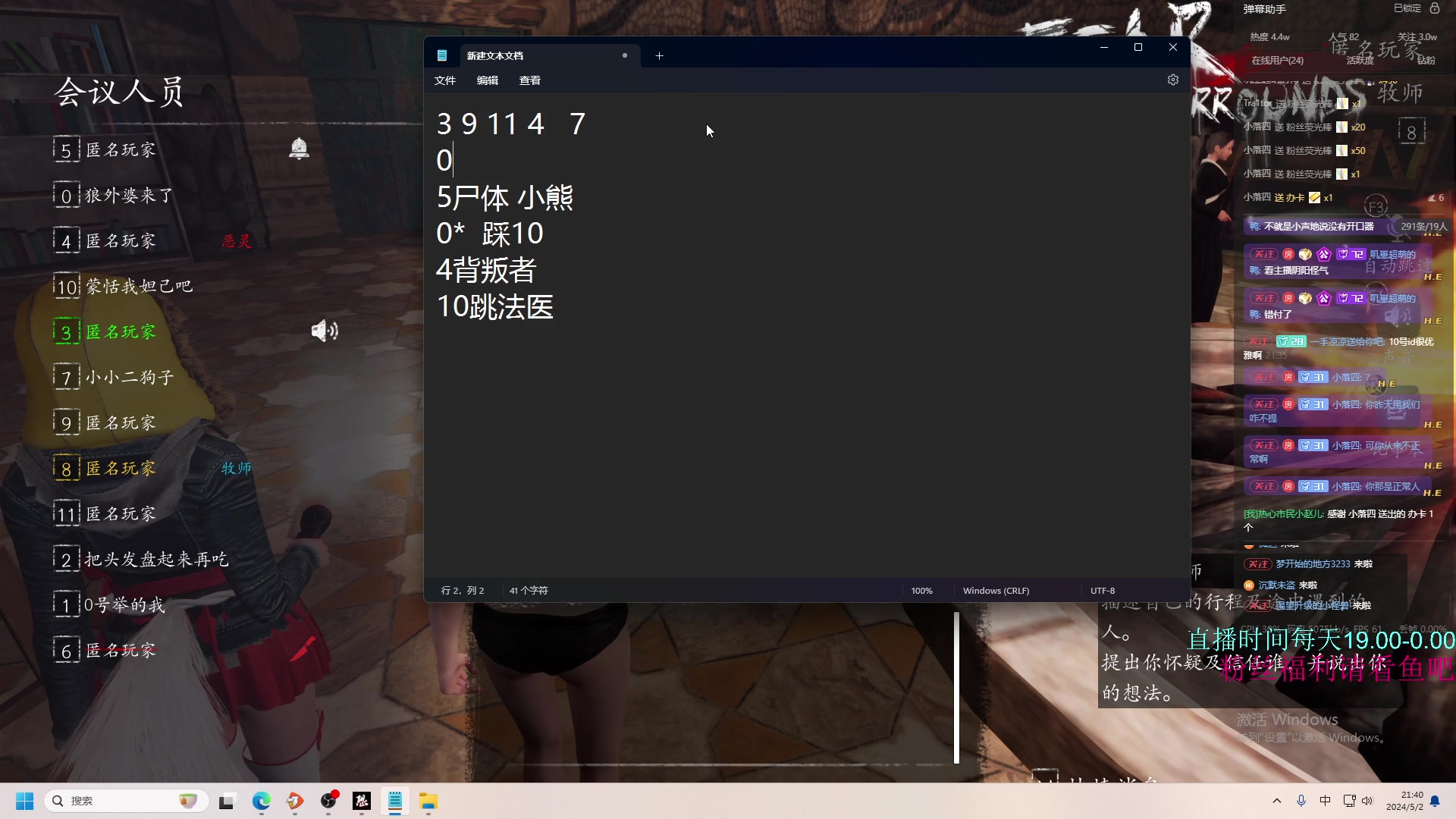
Task: Switch to 在线用户(24) tab
Action: [1277, 60]
